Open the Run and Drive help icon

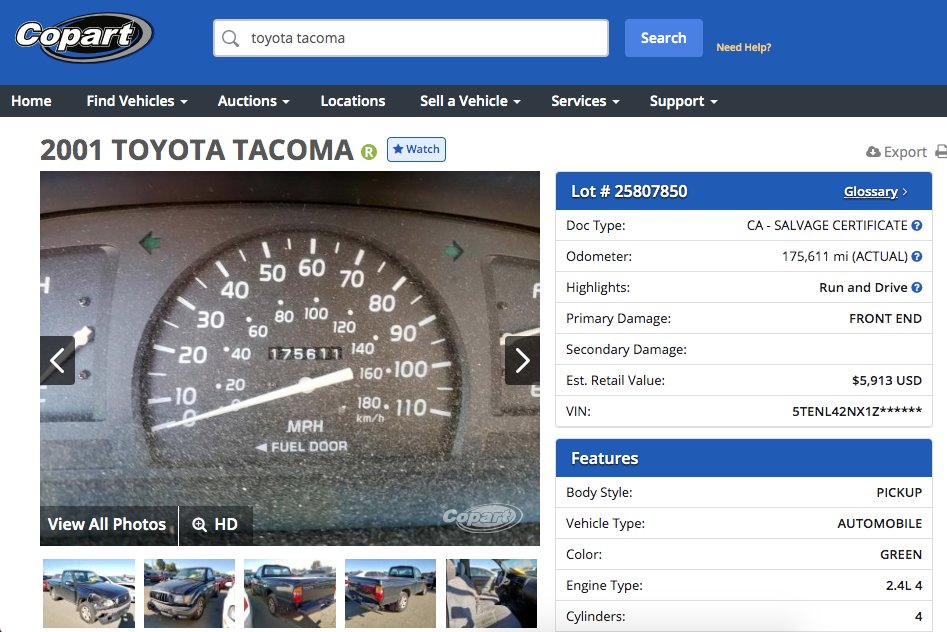coord(917,288)
